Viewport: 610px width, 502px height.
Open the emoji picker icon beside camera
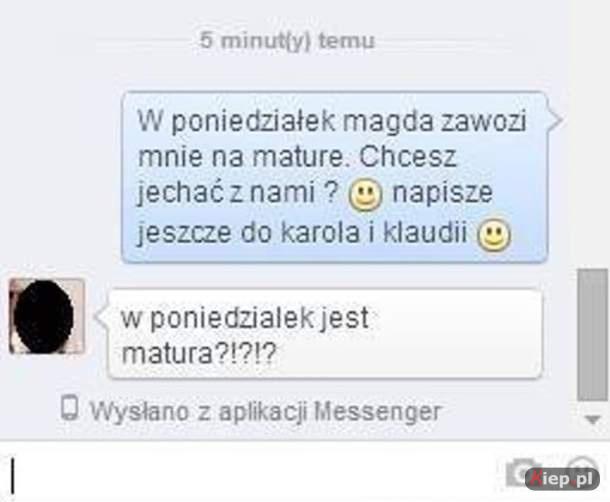[582, 466]
